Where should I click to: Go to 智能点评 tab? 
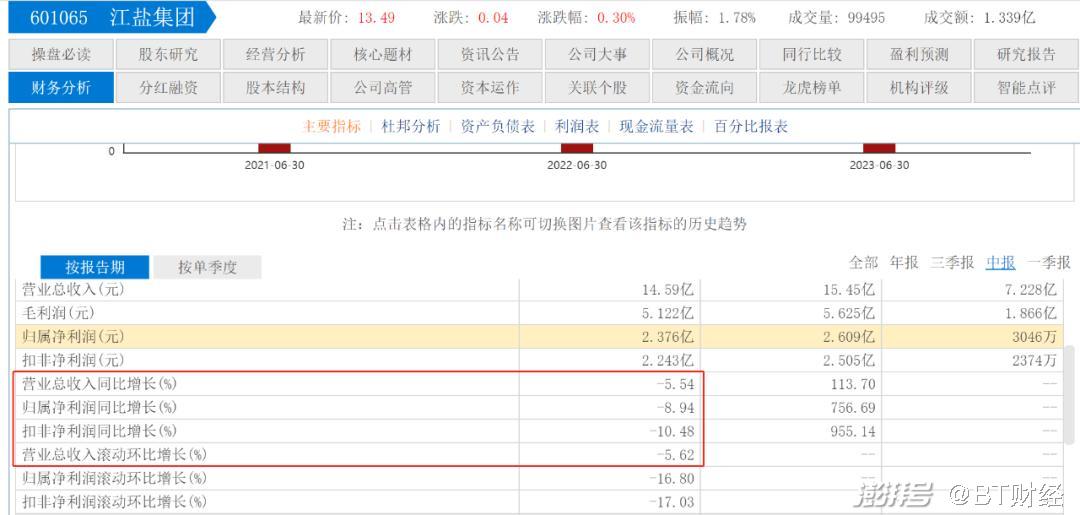1025,88
